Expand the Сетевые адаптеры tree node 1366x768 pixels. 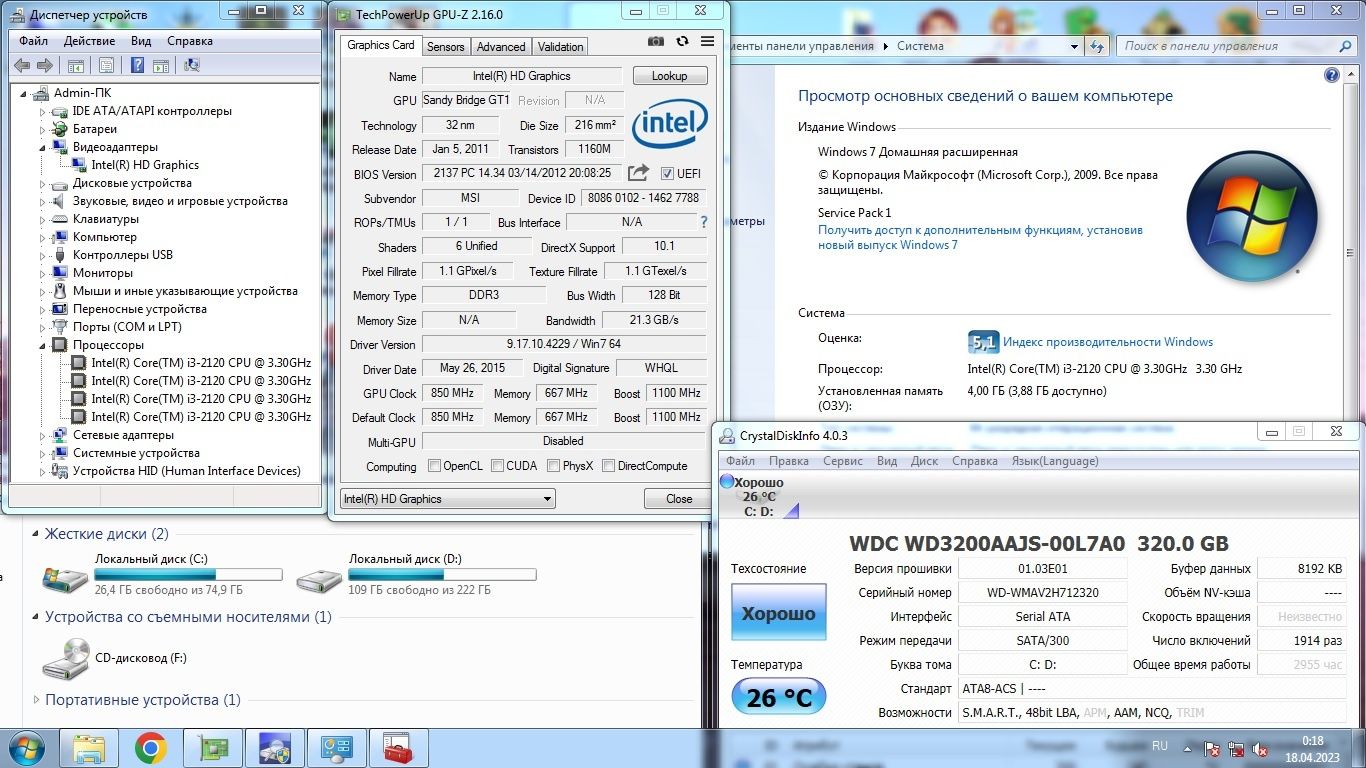(x=43, y=435)
